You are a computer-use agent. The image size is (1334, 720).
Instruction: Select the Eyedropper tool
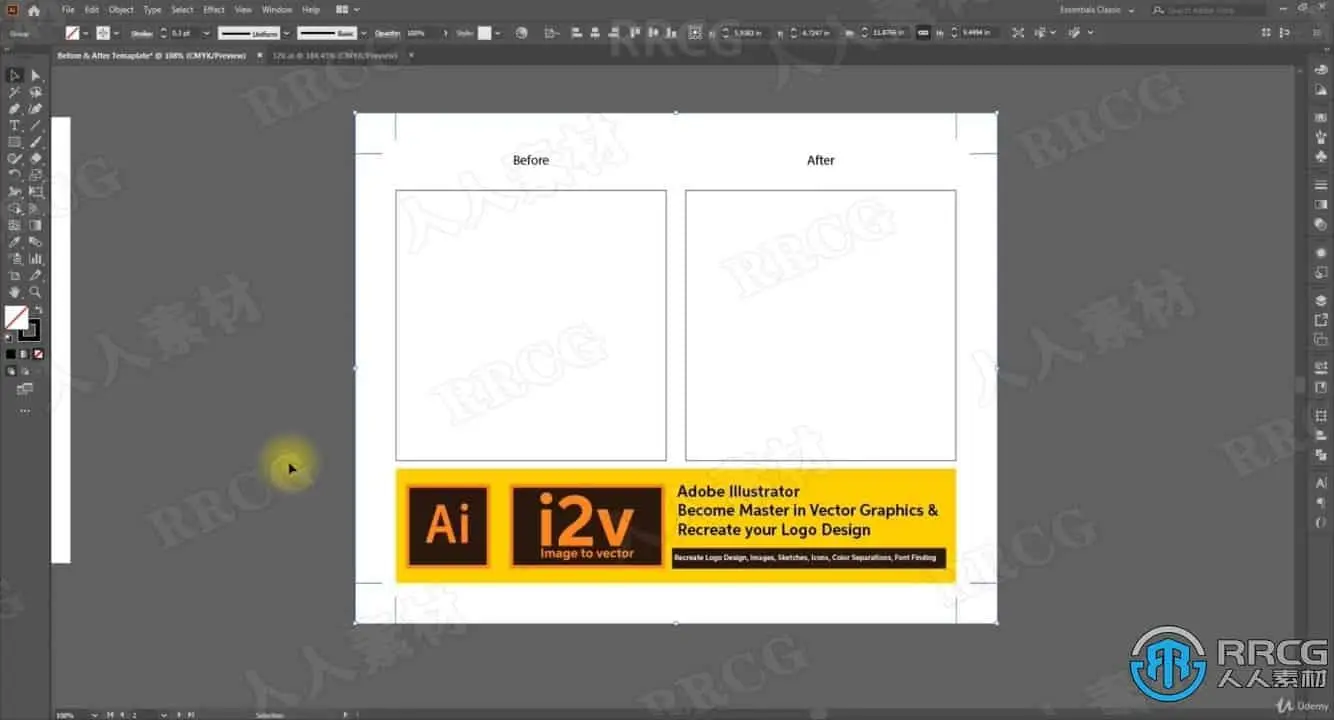[15, 242]
